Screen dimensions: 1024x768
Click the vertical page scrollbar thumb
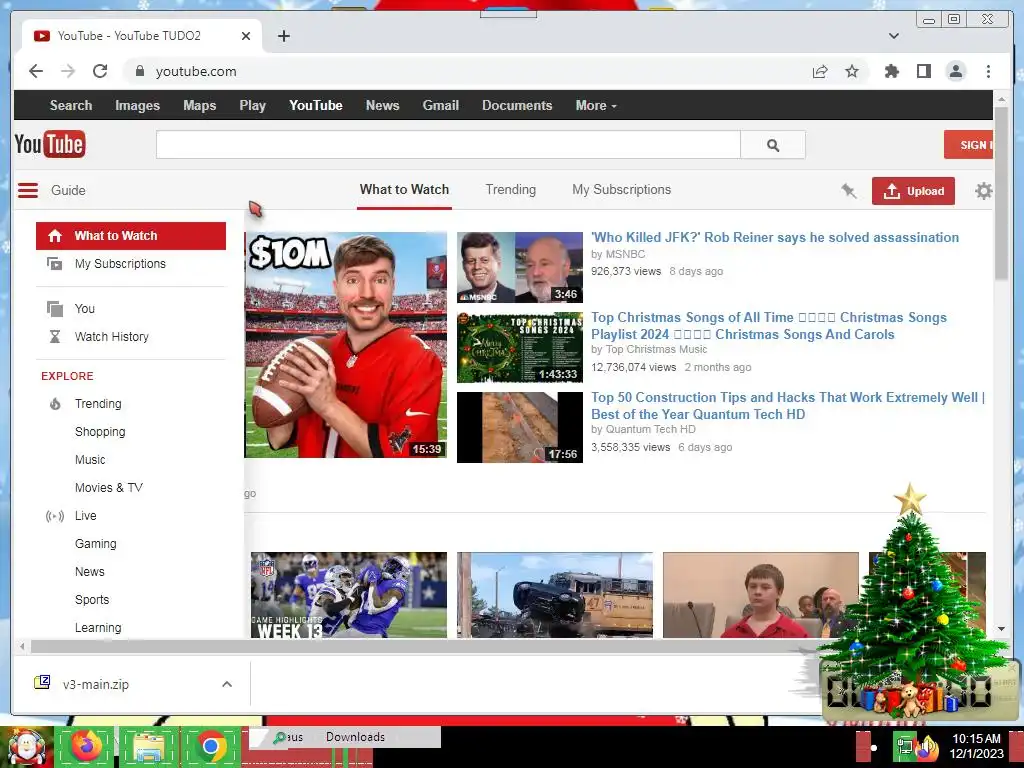1001,193
